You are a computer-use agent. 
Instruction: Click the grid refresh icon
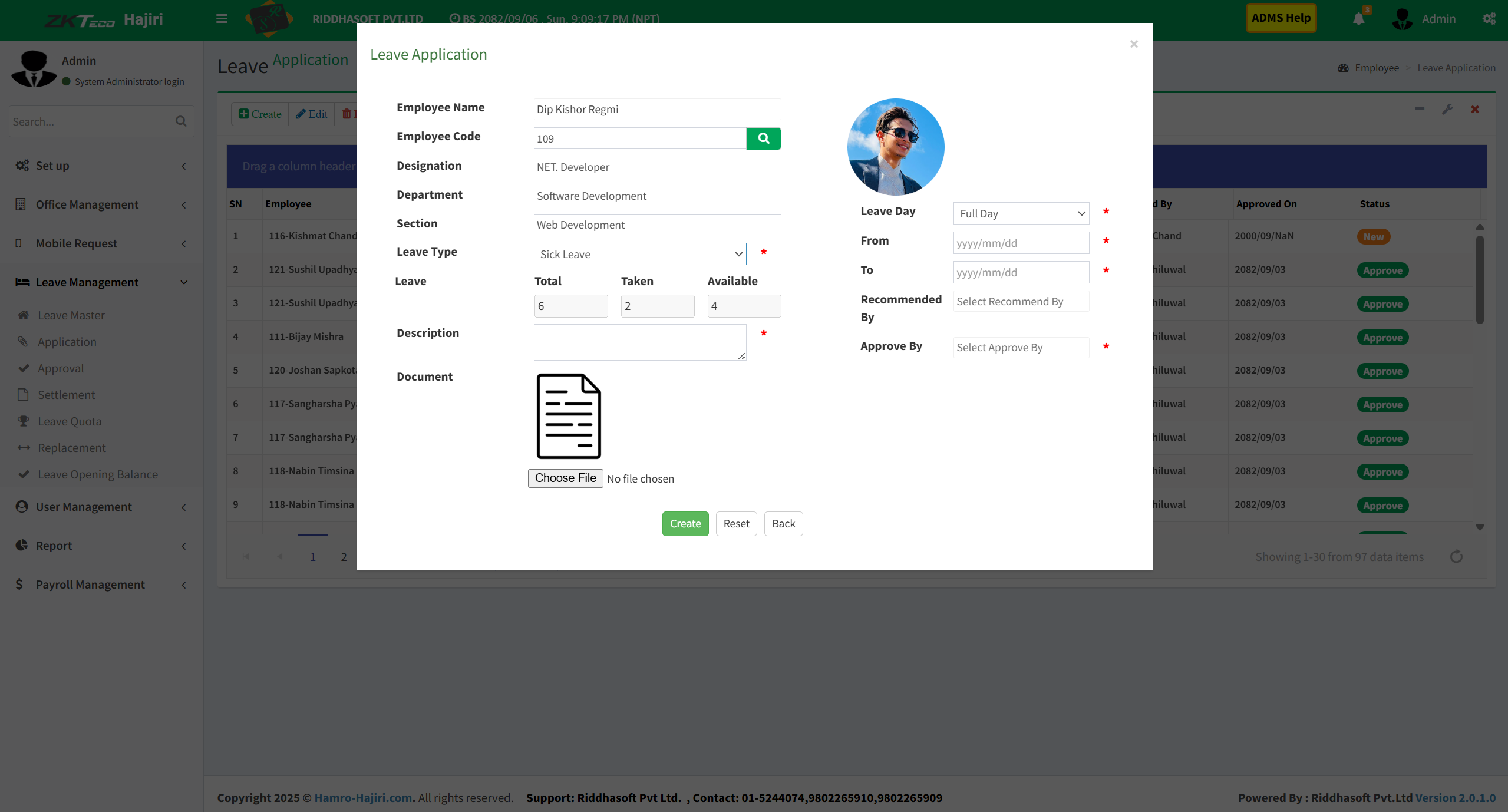point(1456,557)
